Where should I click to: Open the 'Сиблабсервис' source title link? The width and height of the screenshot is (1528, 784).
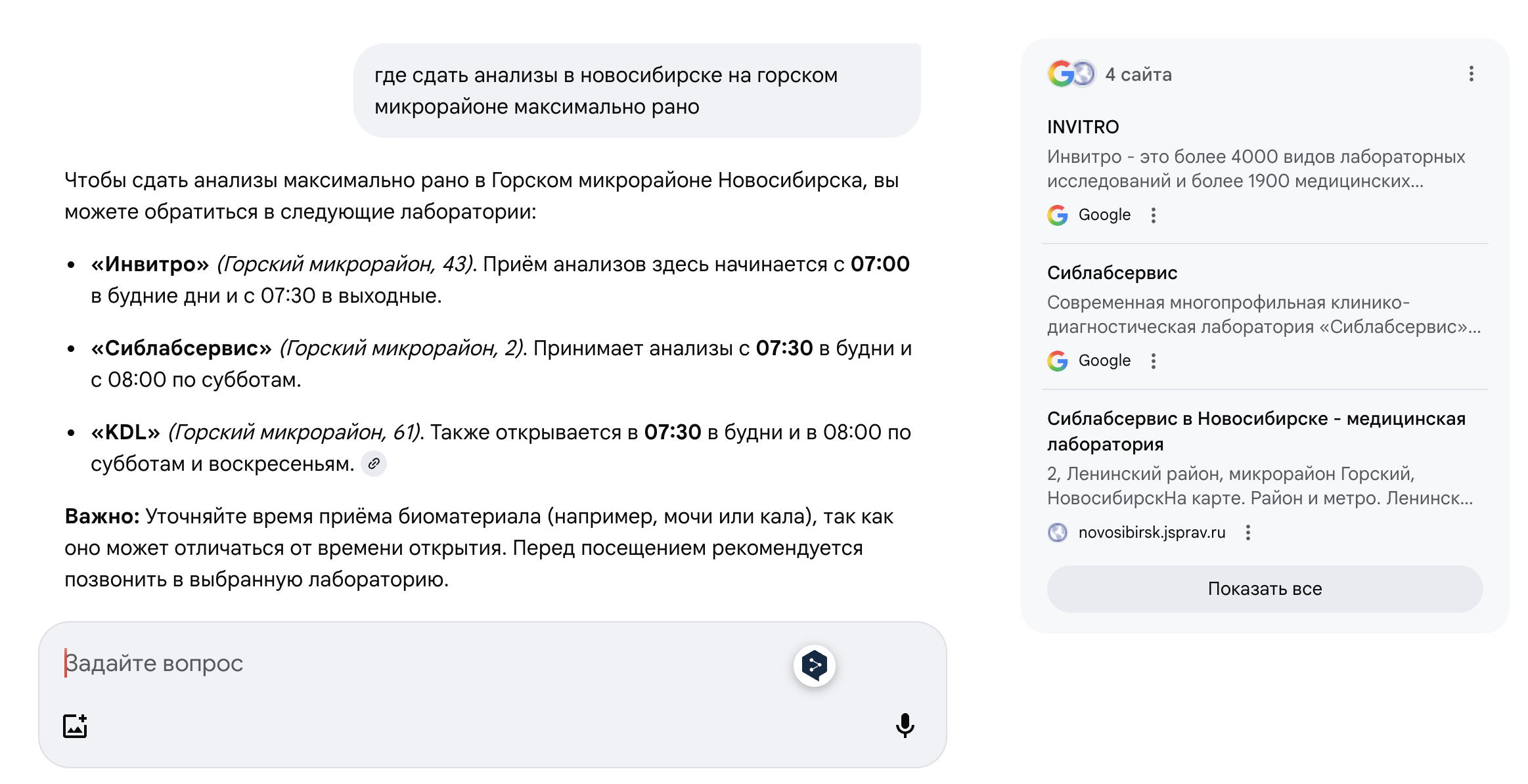coord(1112,272)
